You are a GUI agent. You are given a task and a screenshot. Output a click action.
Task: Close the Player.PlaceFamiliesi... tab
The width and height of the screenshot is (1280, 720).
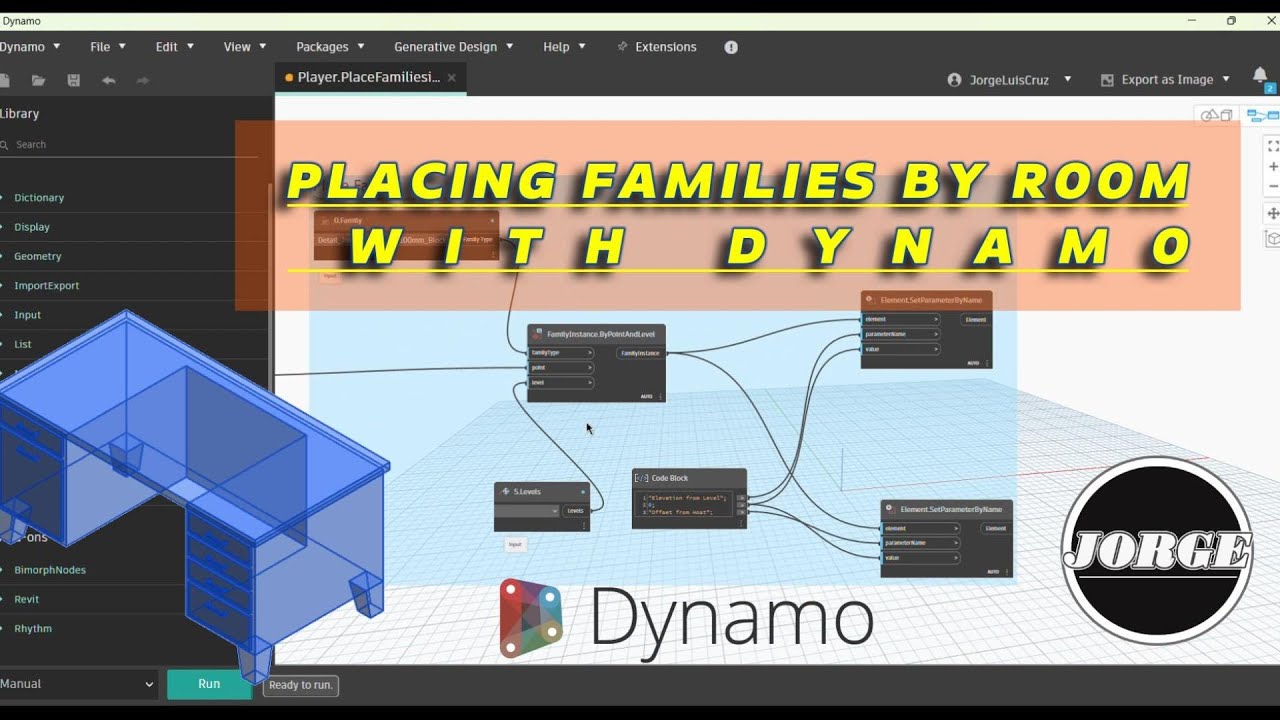pos(452,77)
